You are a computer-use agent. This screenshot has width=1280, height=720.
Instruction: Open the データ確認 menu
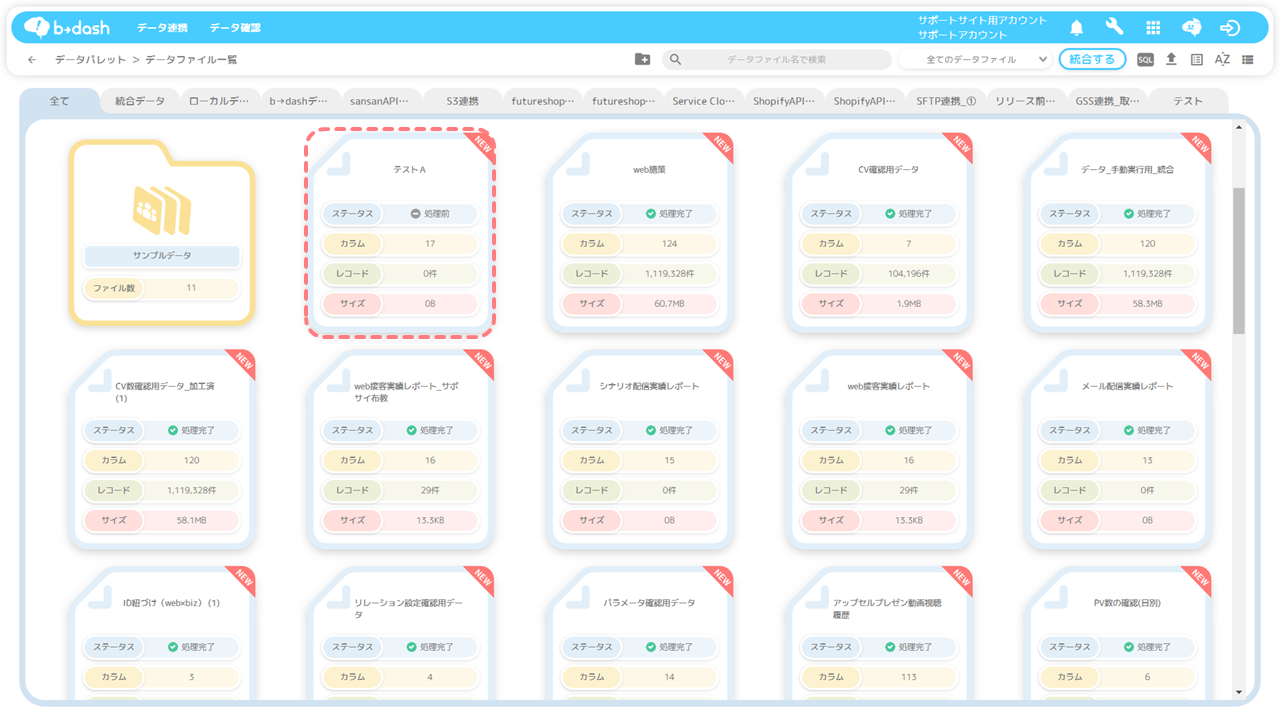pos(235,27)
